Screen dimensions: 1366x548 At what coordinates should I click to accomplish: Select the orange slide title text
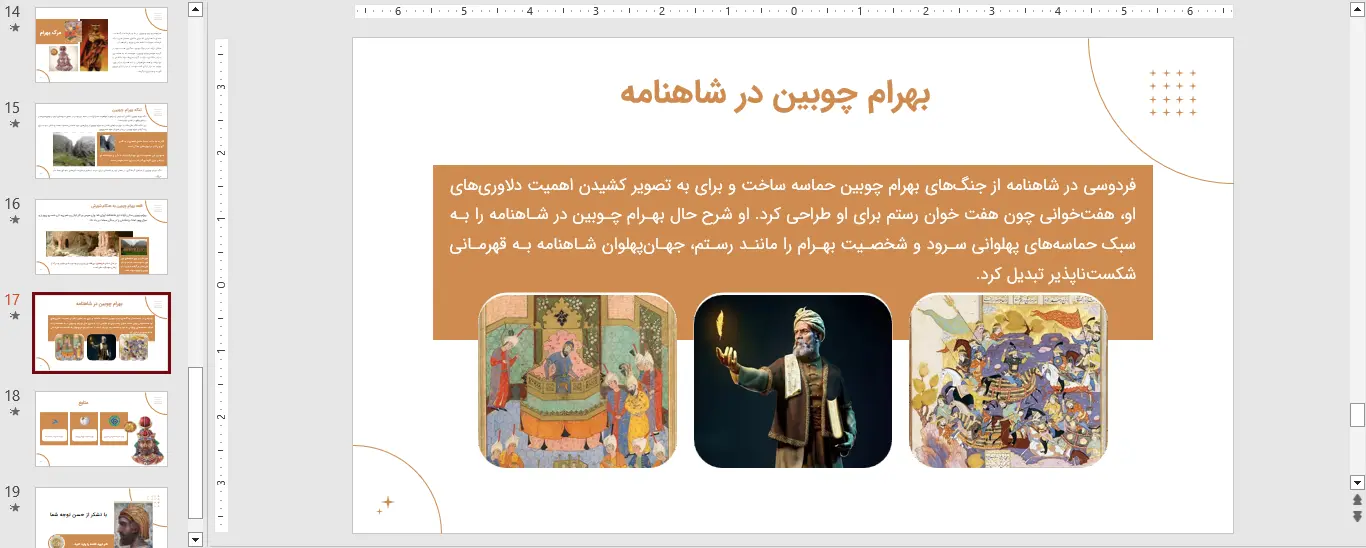775,94
